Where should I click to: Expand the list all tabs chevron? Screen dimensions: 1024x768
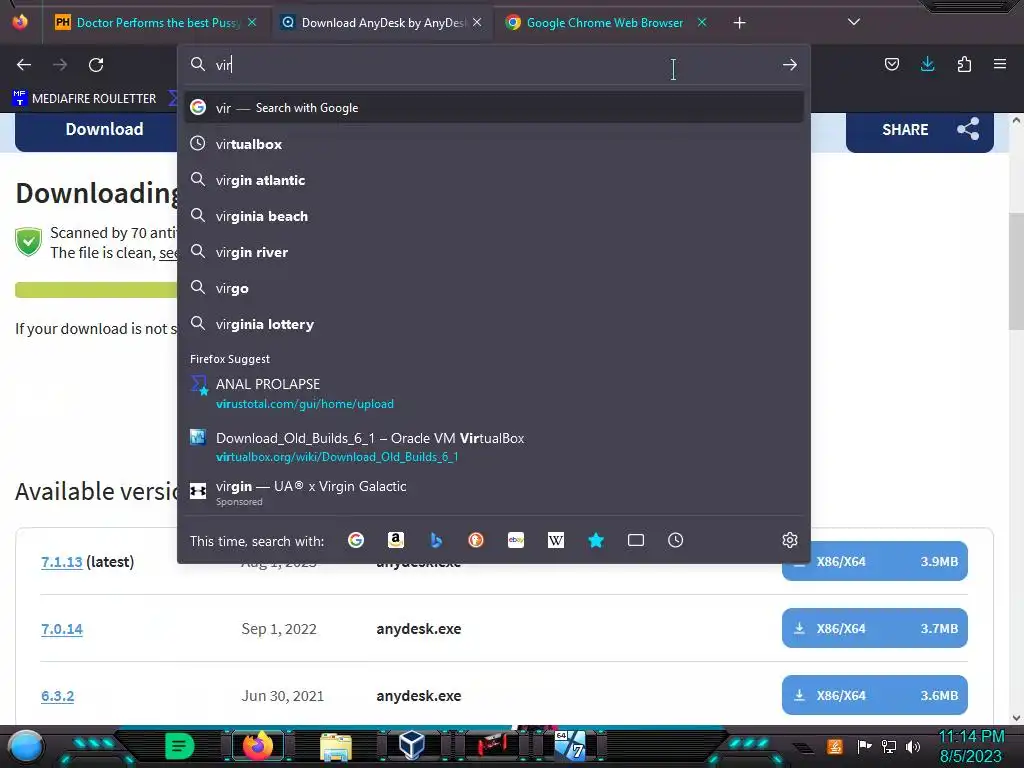coord(854,22)
